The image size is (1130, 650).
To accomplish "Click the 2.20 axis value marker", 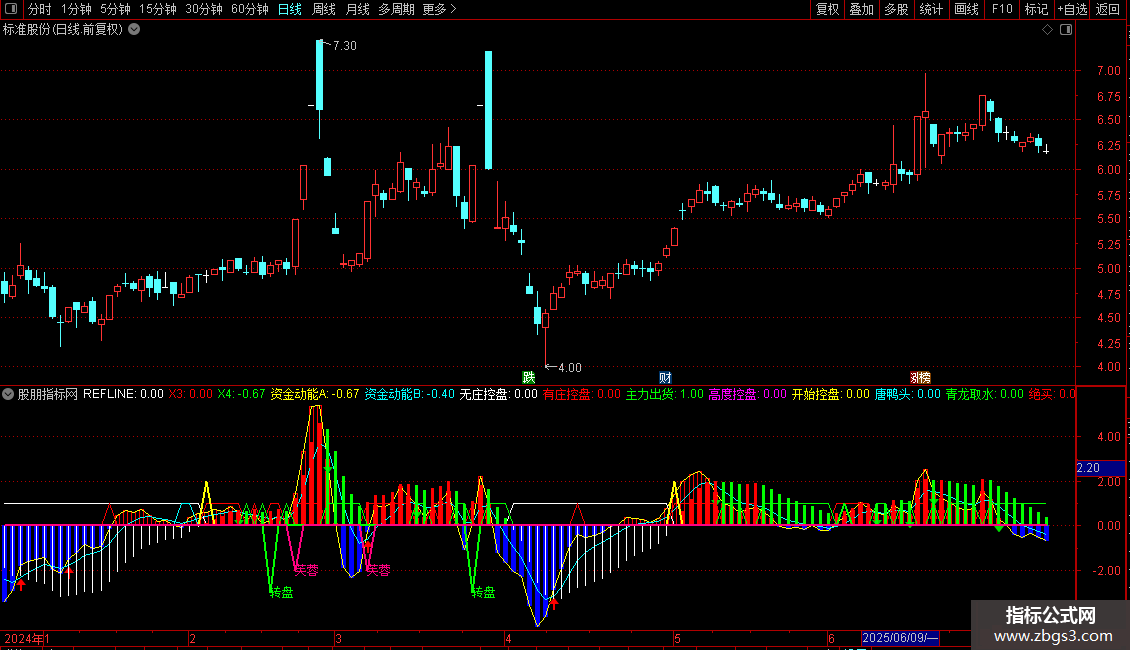I will [x=1101, y=468].
